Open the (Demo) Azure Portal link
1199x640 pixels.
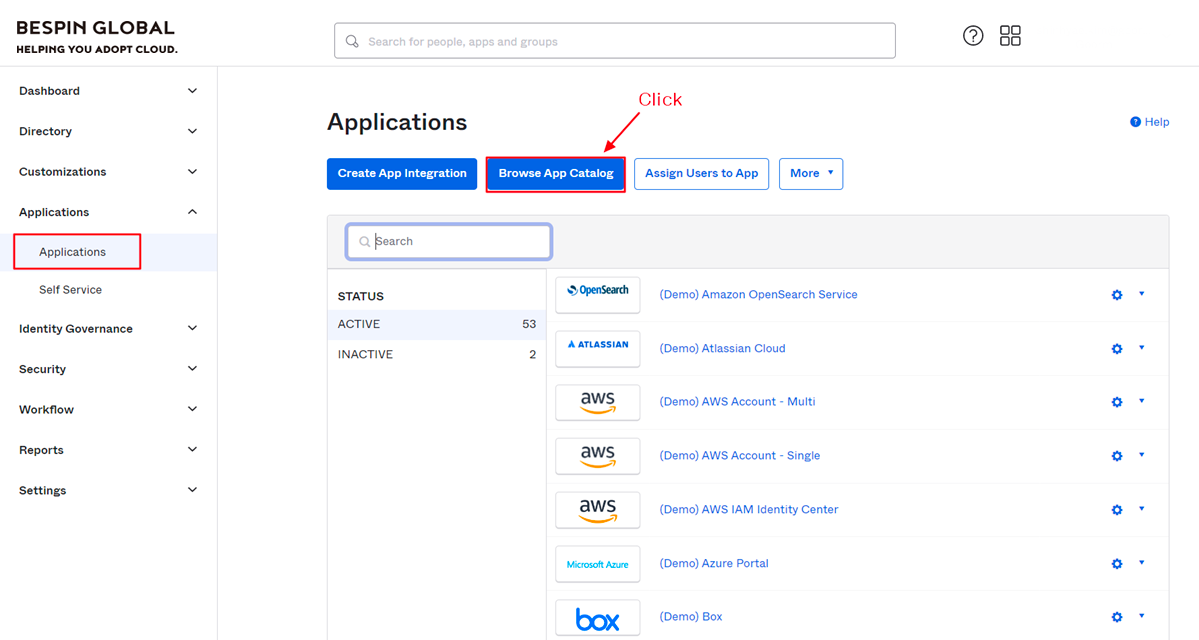tap(714, 563)
